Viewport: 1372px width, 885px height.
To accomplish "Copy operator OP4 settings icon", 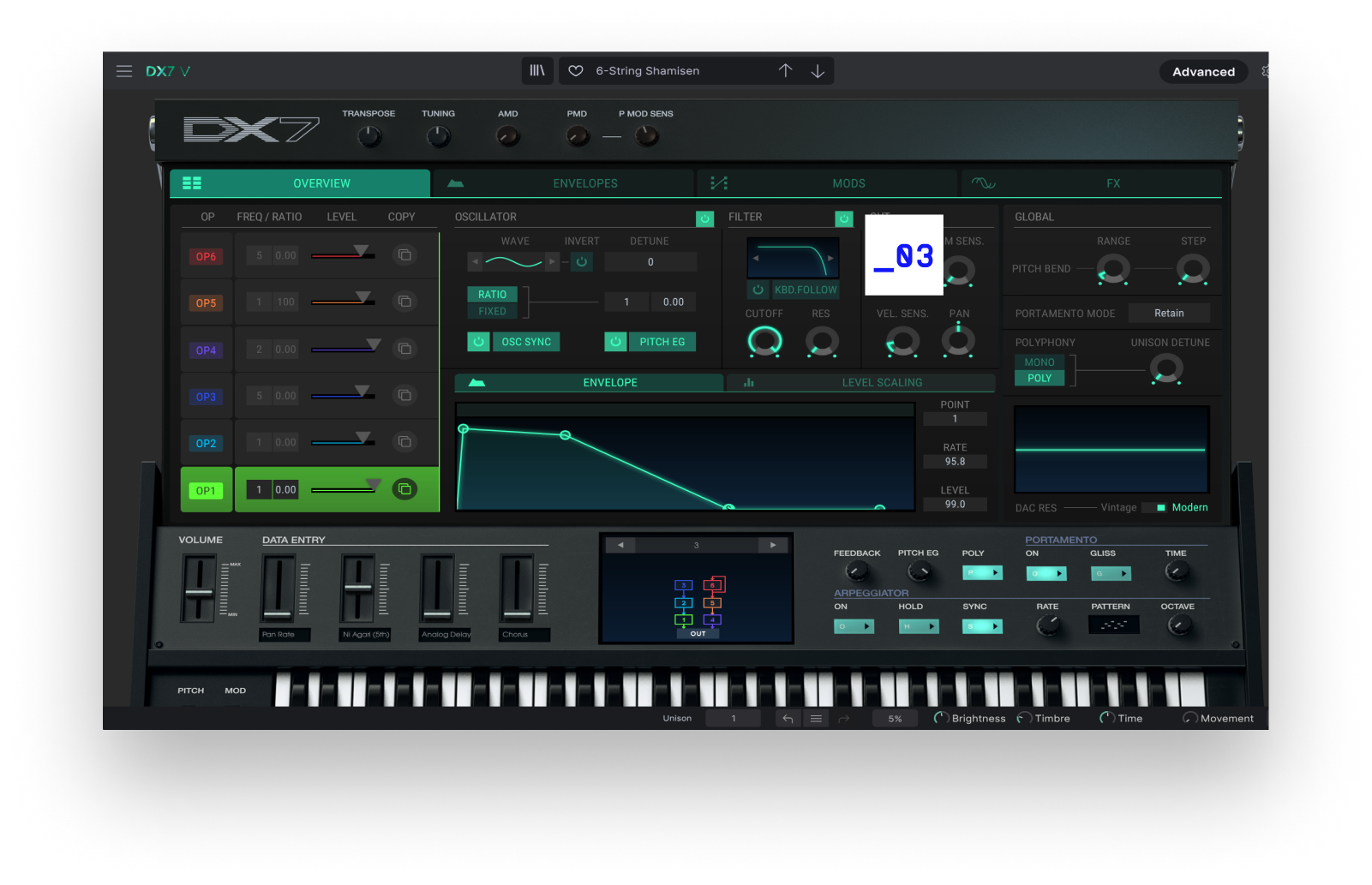I will coord(404,349).
